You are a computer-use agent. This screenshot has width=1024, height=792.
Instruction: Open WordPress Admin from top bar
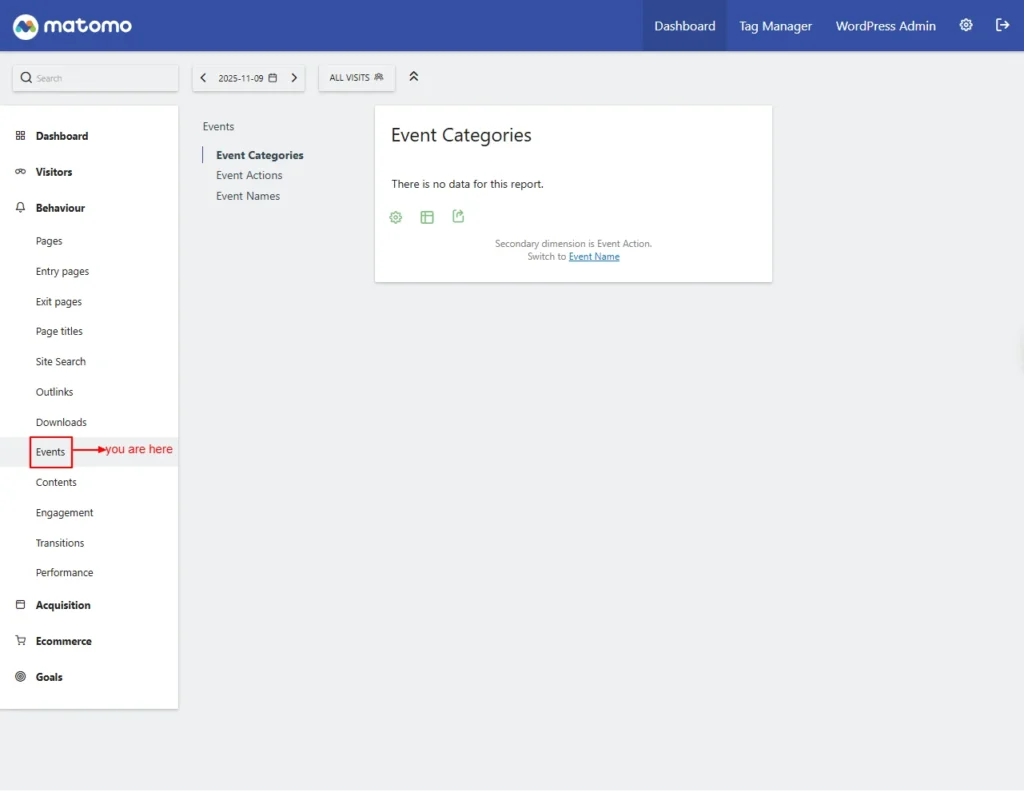click(x=885, y=26)
